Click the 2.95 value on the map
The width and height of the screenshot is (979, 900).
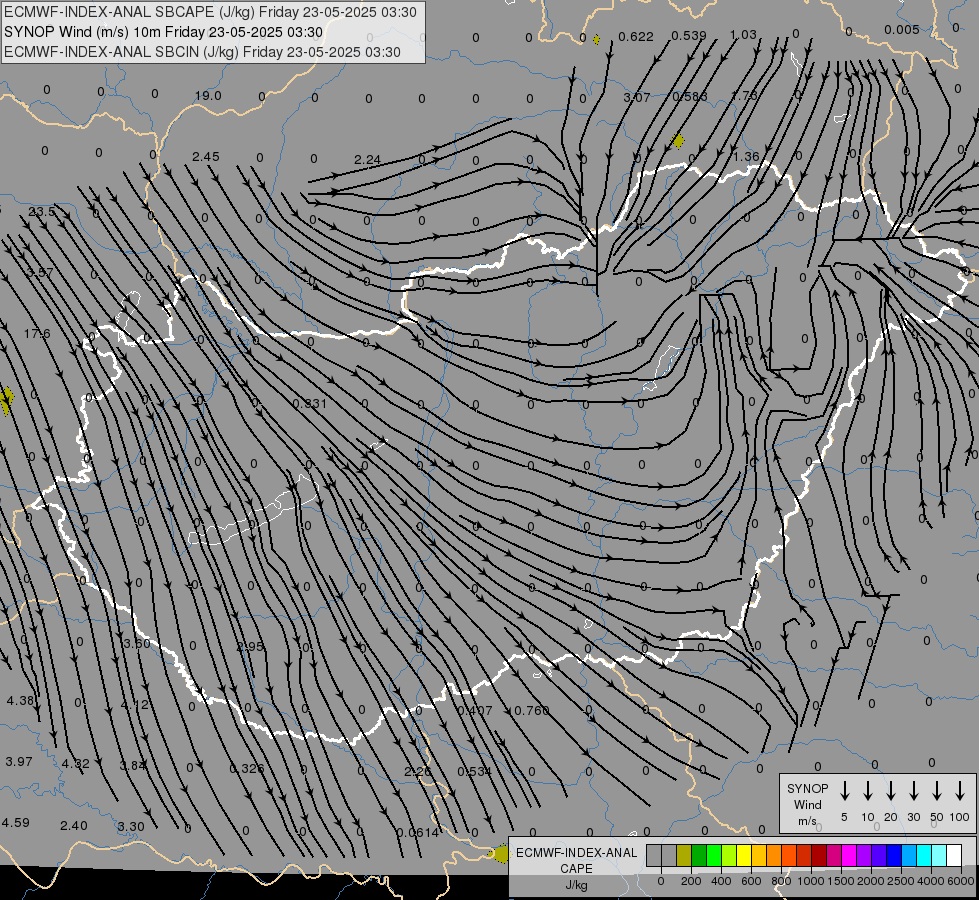250,646
